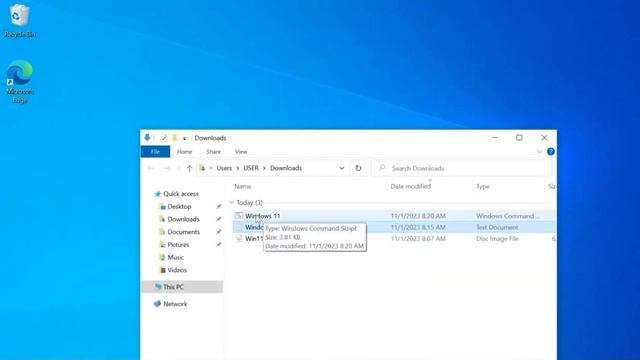This screenshot has width=640, height=360.
Task: Click the Search Downloads field
Action: pos(462,168)
